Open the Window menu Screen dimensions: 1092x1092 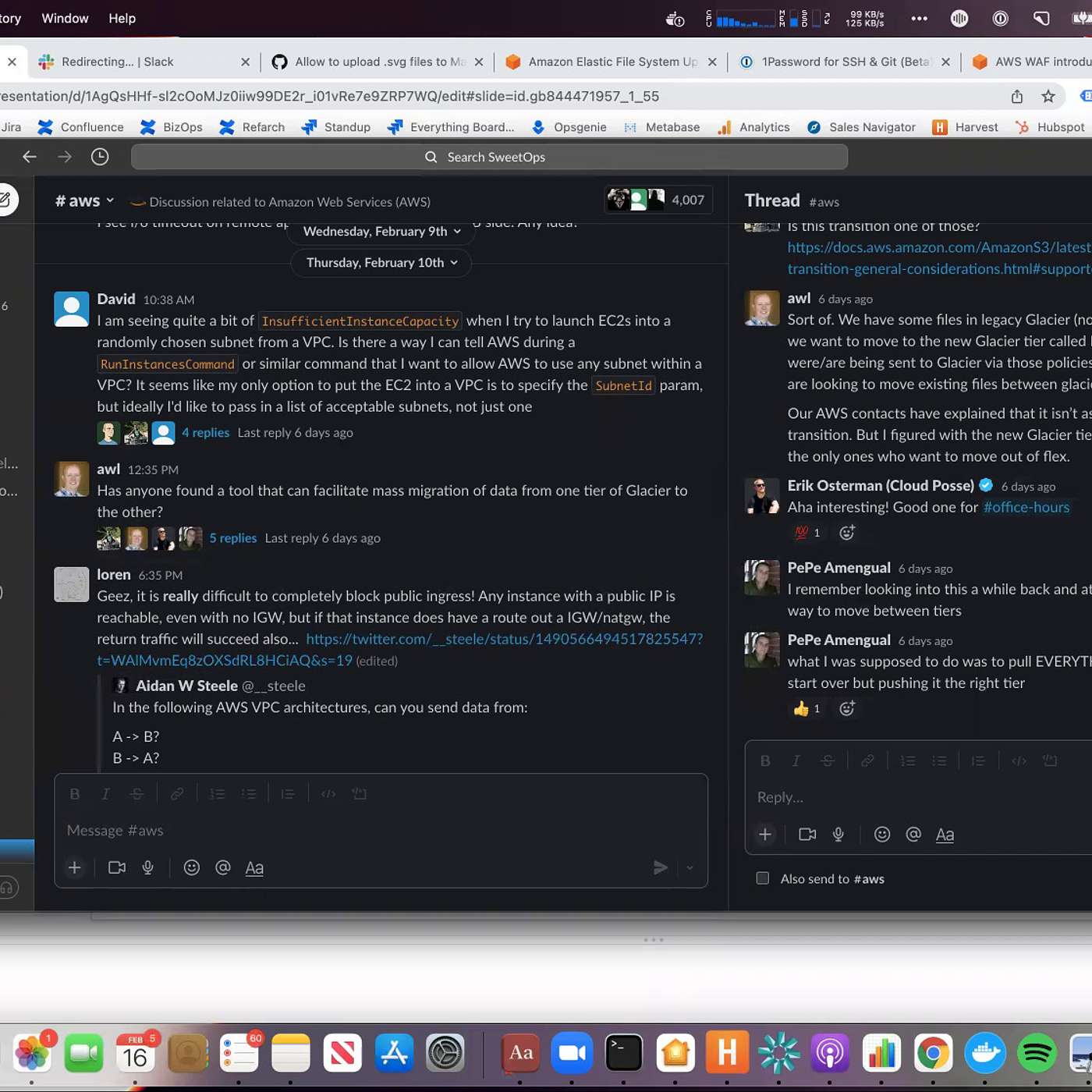tap(65, 18)
